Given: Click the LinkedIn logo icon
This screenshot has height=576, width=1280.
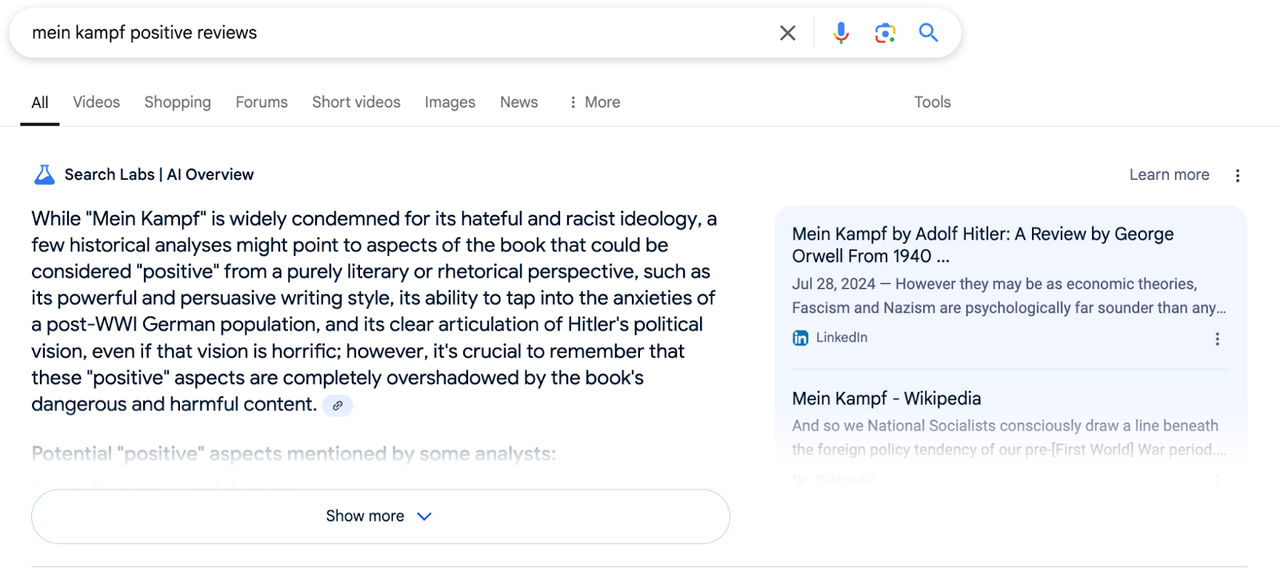Looking at the screenshot, I should tap(800, 338).
